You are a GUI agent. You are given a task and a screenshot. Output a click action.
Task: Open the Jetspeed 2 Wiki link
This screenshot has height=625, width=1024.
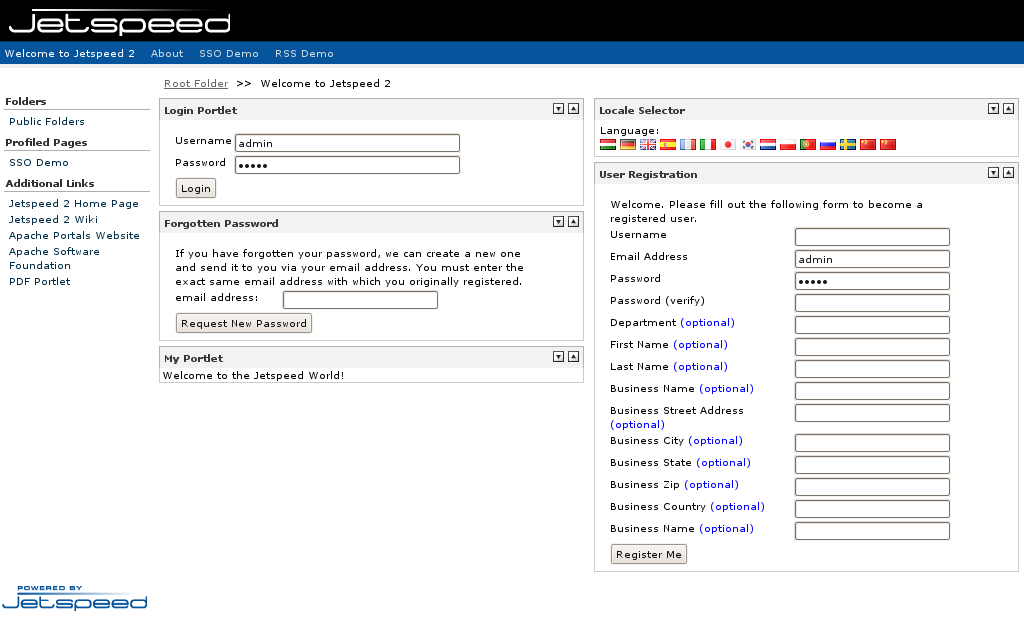click(53, 220)
